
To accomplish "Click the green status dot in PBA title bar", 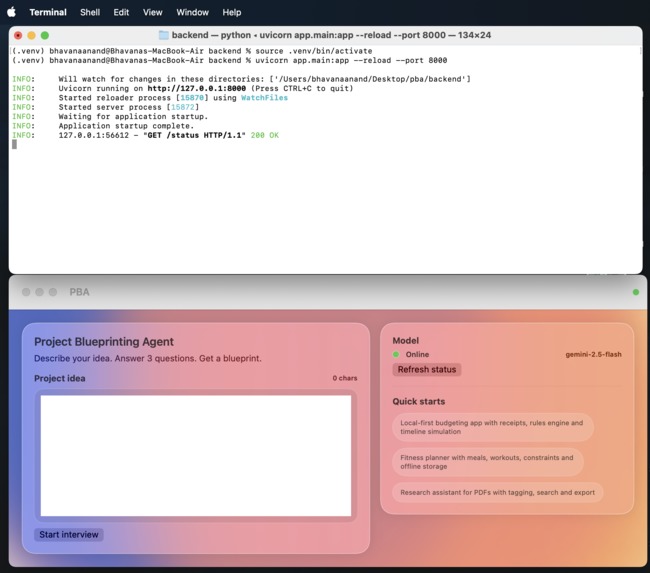I will coord(635,292).
